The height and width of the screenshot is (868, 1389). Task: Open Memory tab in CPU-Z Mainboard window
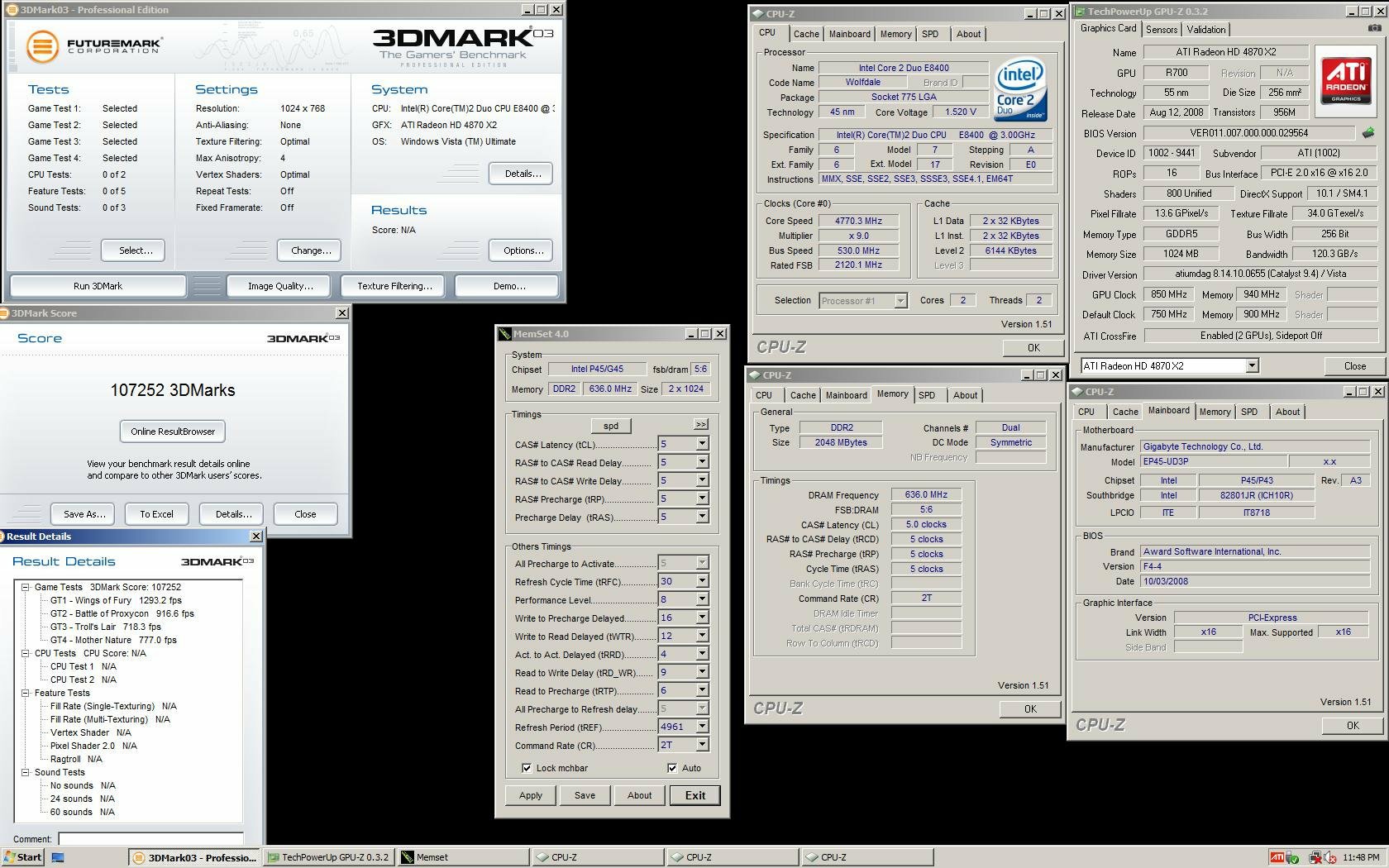1215,412
